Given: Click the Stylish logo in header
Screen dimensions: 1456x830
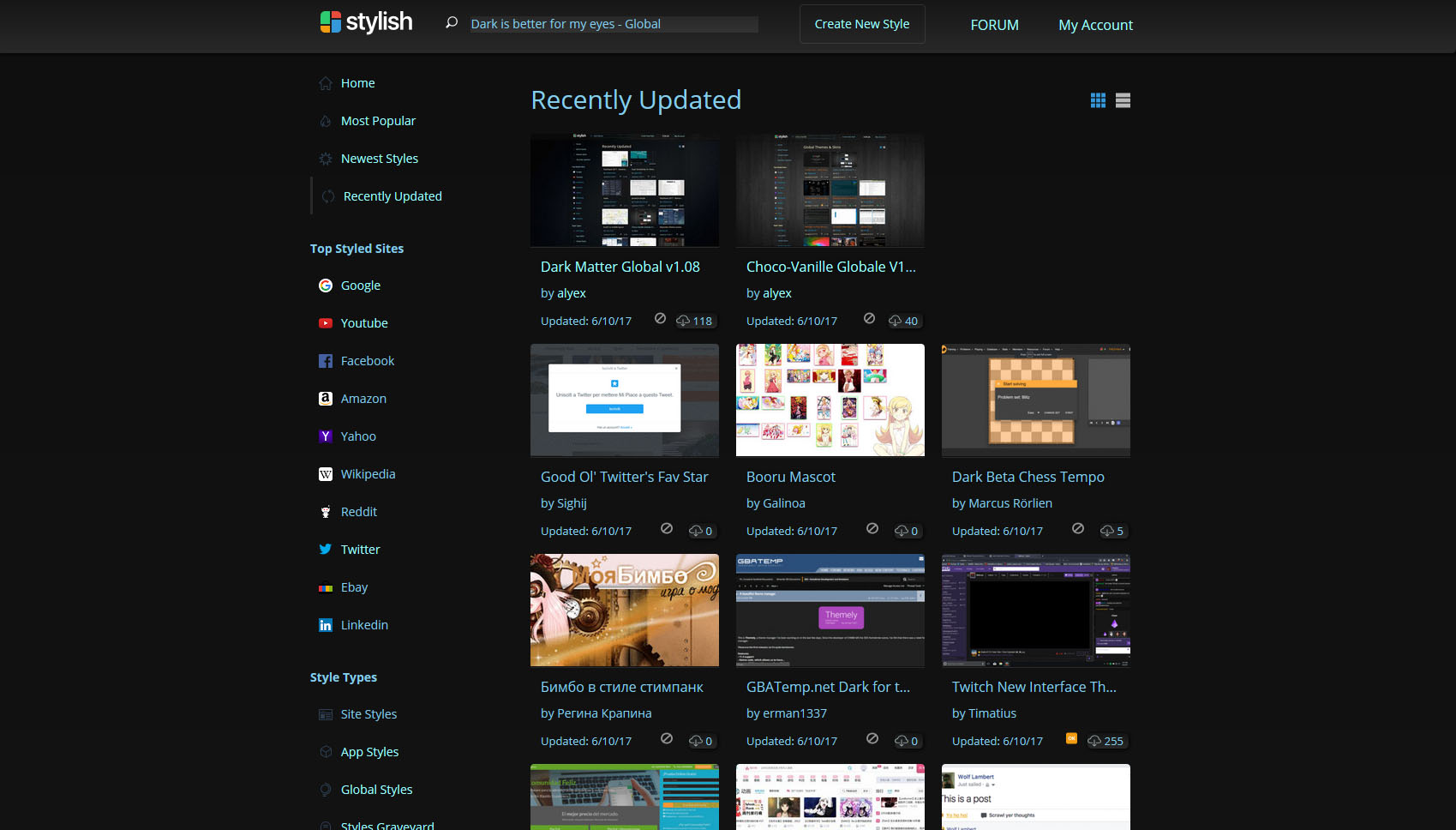Looking at the screenshot, I should click(x=367, y=22).
